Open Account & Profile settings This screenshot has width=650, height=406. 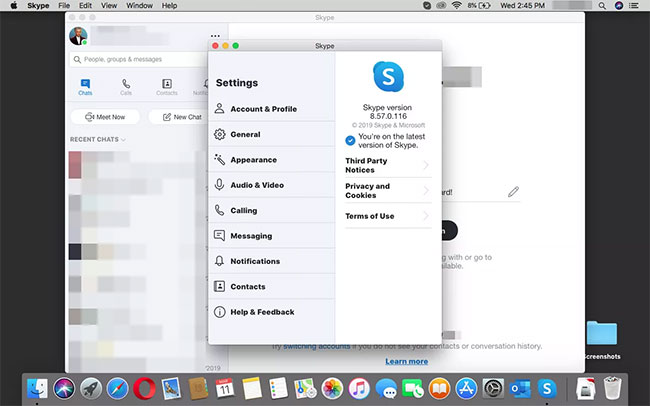point(272,109)
